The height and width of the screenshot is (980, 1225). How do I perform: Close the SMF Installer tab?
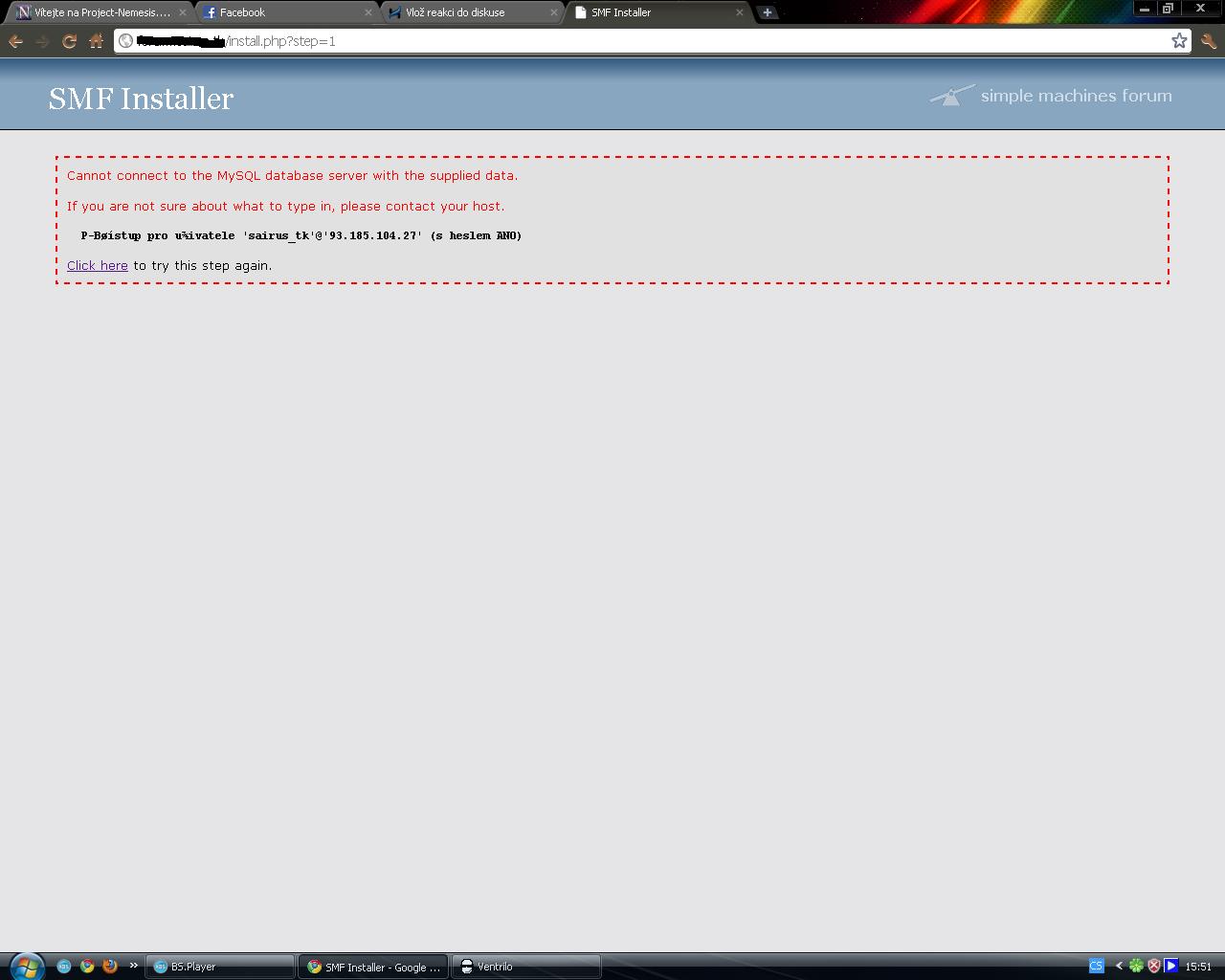(739, 12)
